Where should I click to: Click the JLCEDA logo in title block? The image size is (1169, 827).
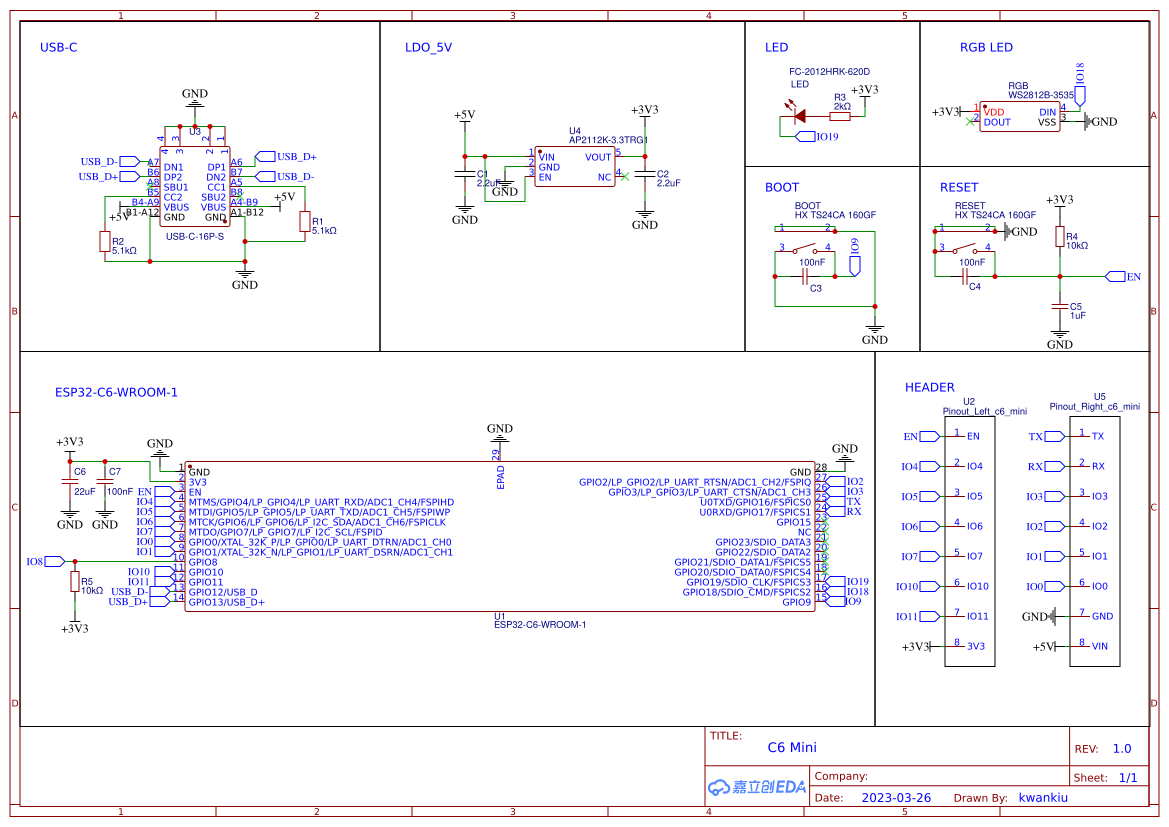(756, 787)
